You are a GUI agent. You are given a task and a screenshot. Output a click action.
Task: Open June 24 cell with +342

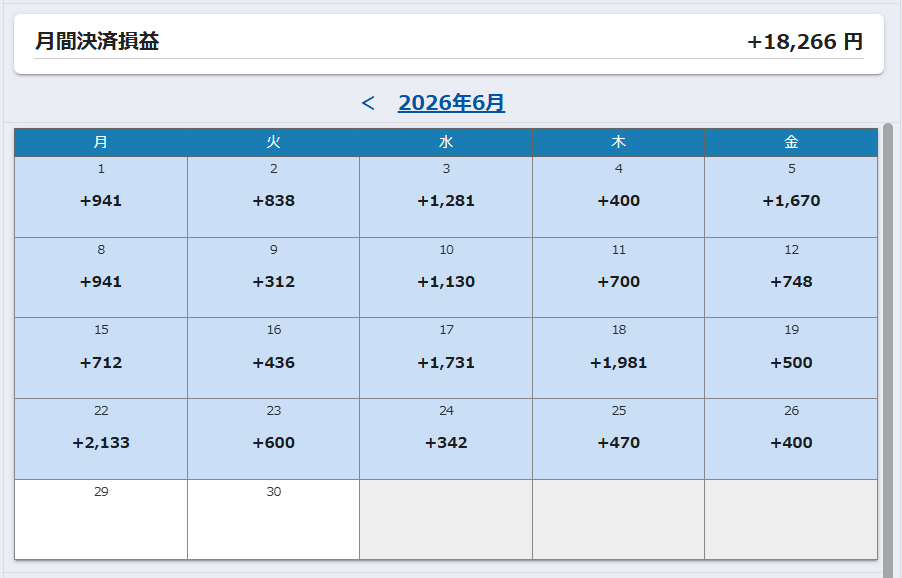(x=446, y=439)
